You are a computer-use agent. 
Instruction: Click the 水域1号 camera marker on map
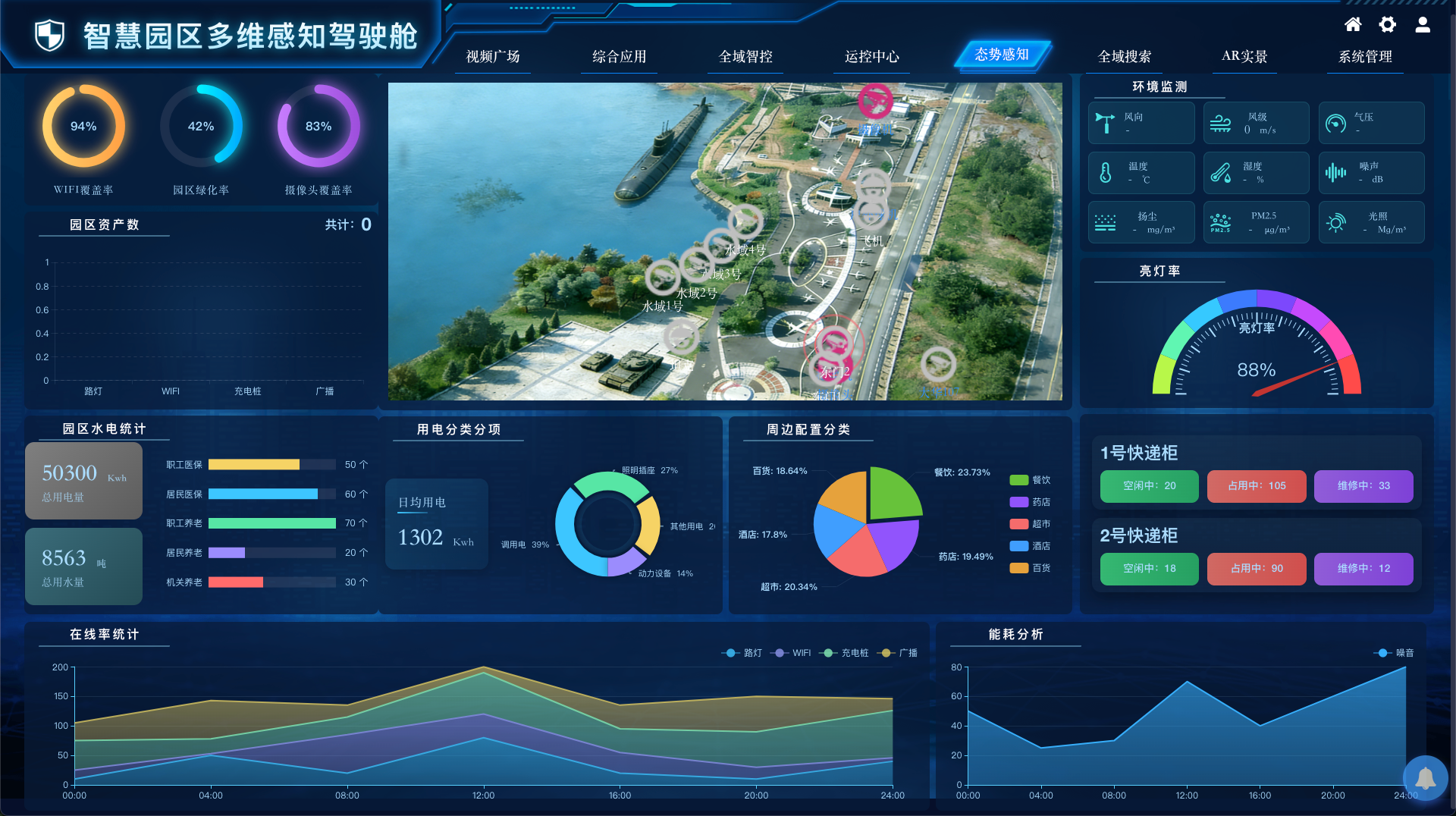(663, 277)
